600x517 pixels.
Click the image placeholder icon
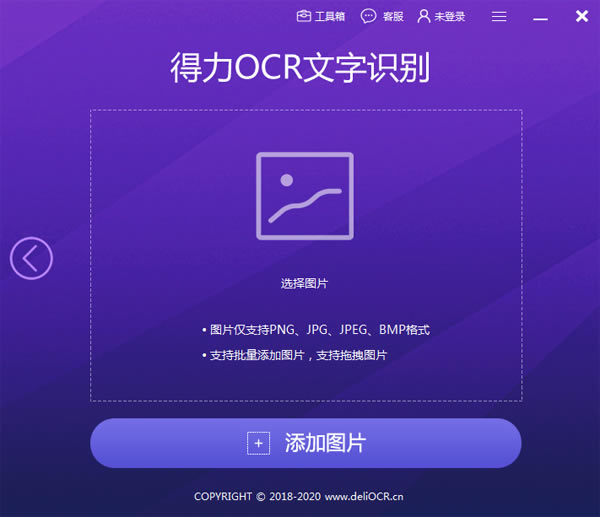tap(305, 196)
